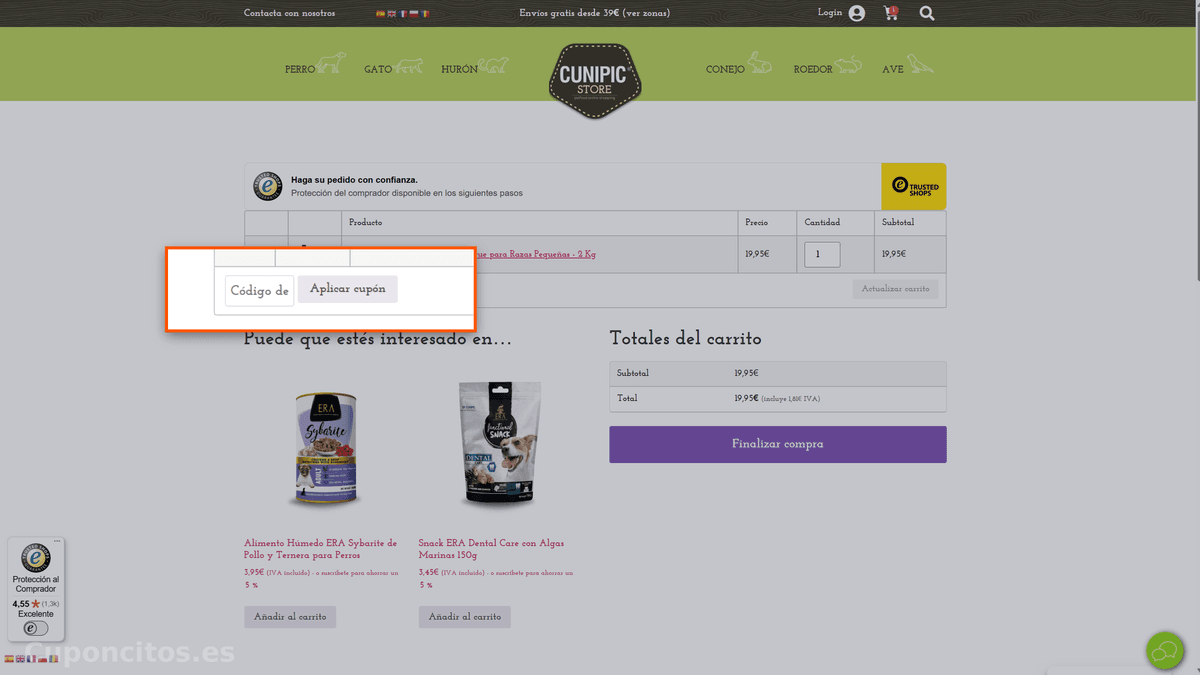Click the total '19,95€ (incluye 1,81€ IVA)'
Image resolution: width=1200 pixels, height=675 pixels.
(777, 398)
